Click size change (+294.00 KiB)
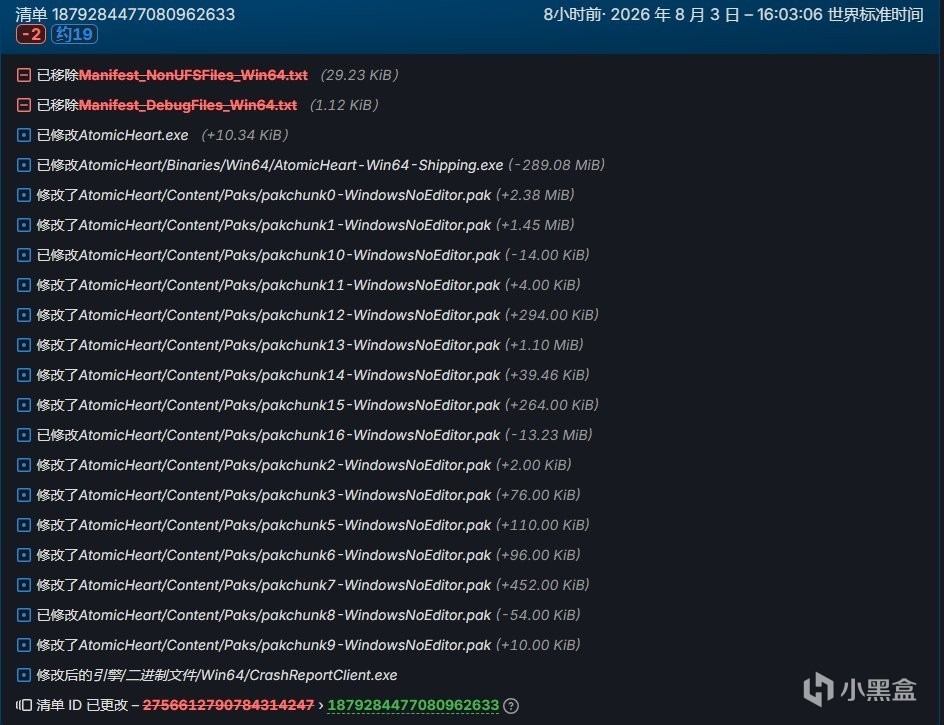 pyautogui.click(x=551, y=315)
